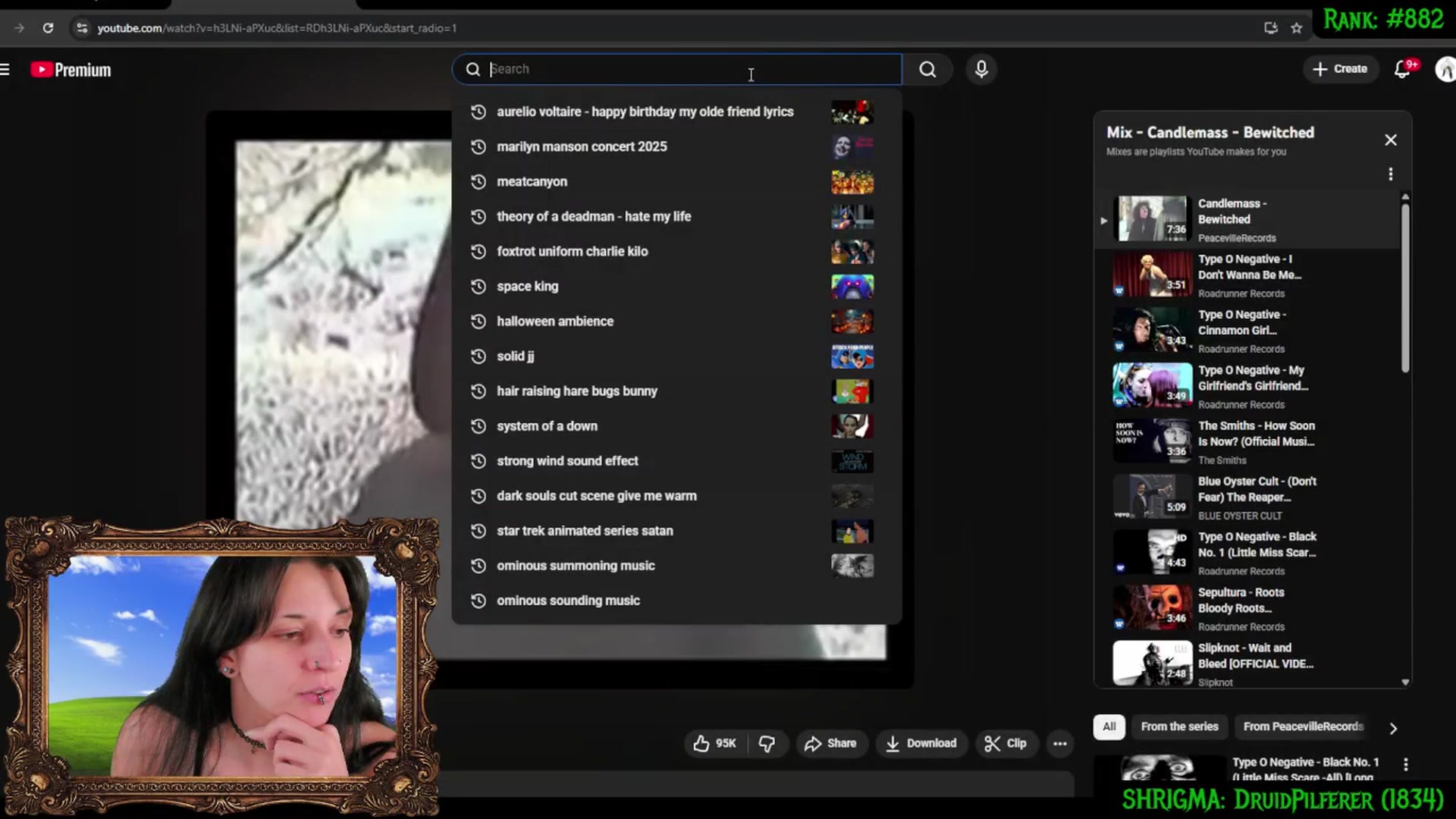Open the notifications bell
Image resolution: width=1456 pixels, height=819 pixels.
pos(1402,69)
